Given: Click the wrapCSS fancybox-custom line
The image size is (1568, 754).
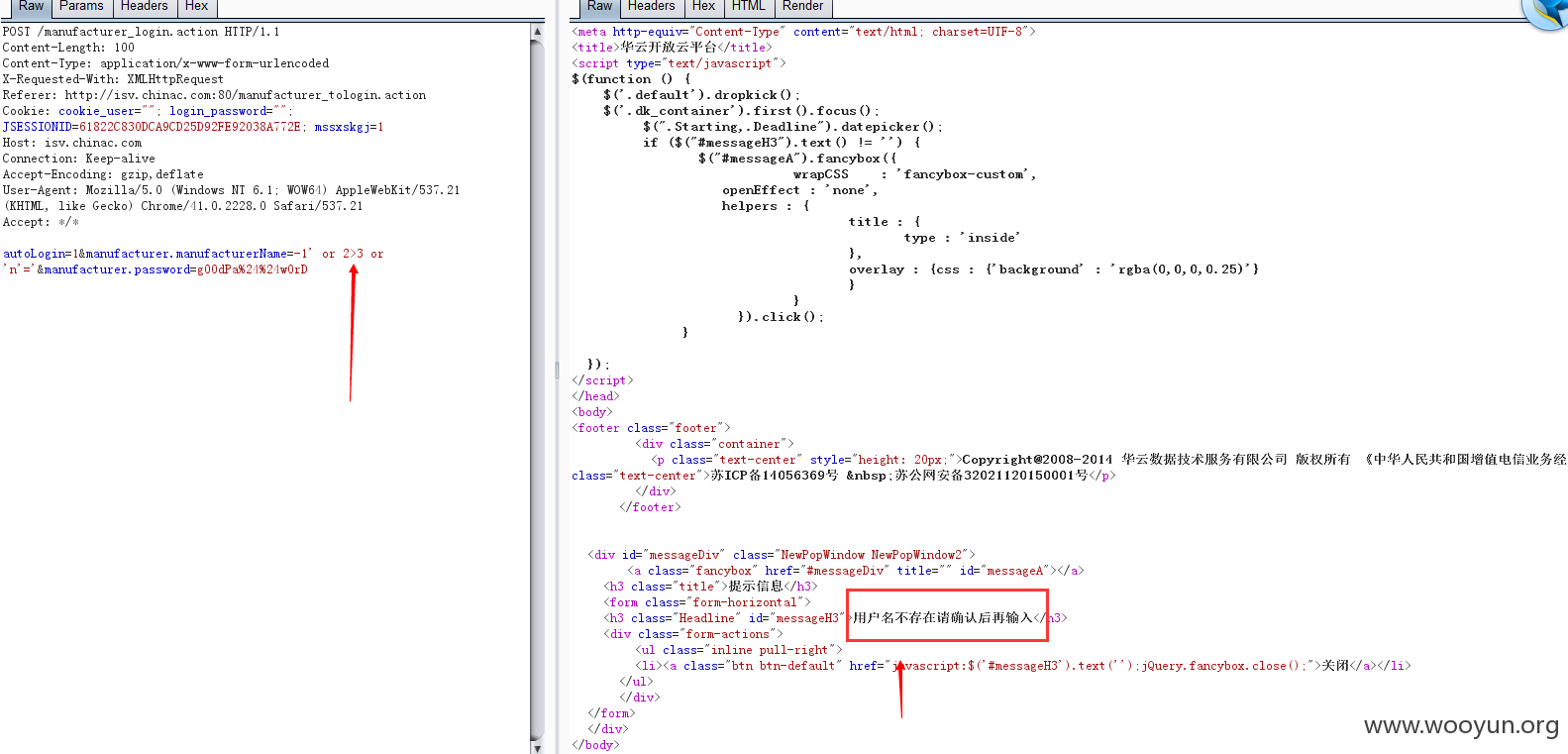Looking at the screenshot, I should coord(914,174).
